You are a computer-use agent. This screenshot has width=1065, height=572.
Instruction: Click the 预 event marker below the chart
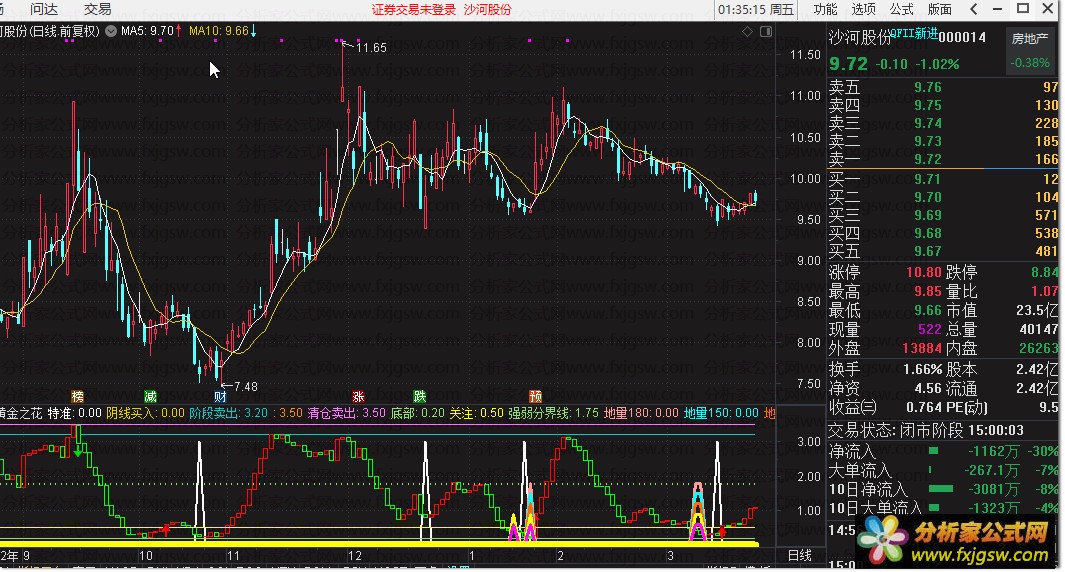(x=535, y=396)
